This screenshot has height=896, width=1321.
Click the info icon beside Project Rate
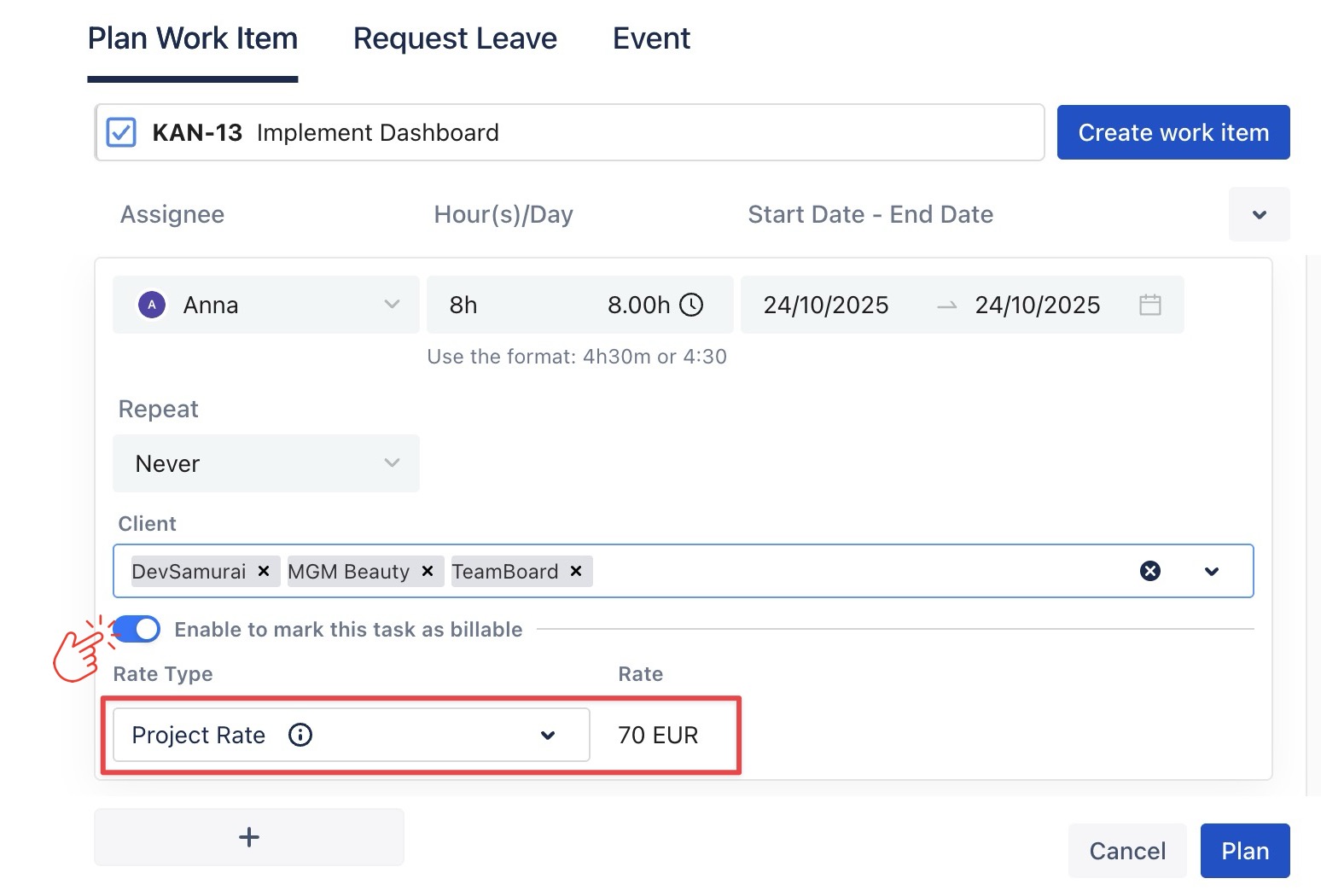point(300,735)
